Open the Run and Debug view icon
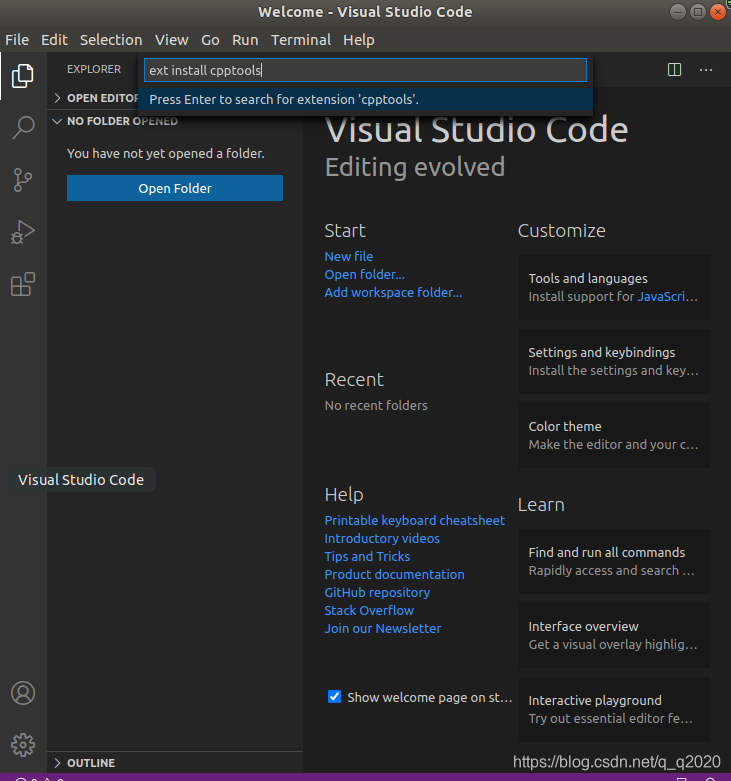The height and width of the screenshot is (781, 731). click(23, 232)
